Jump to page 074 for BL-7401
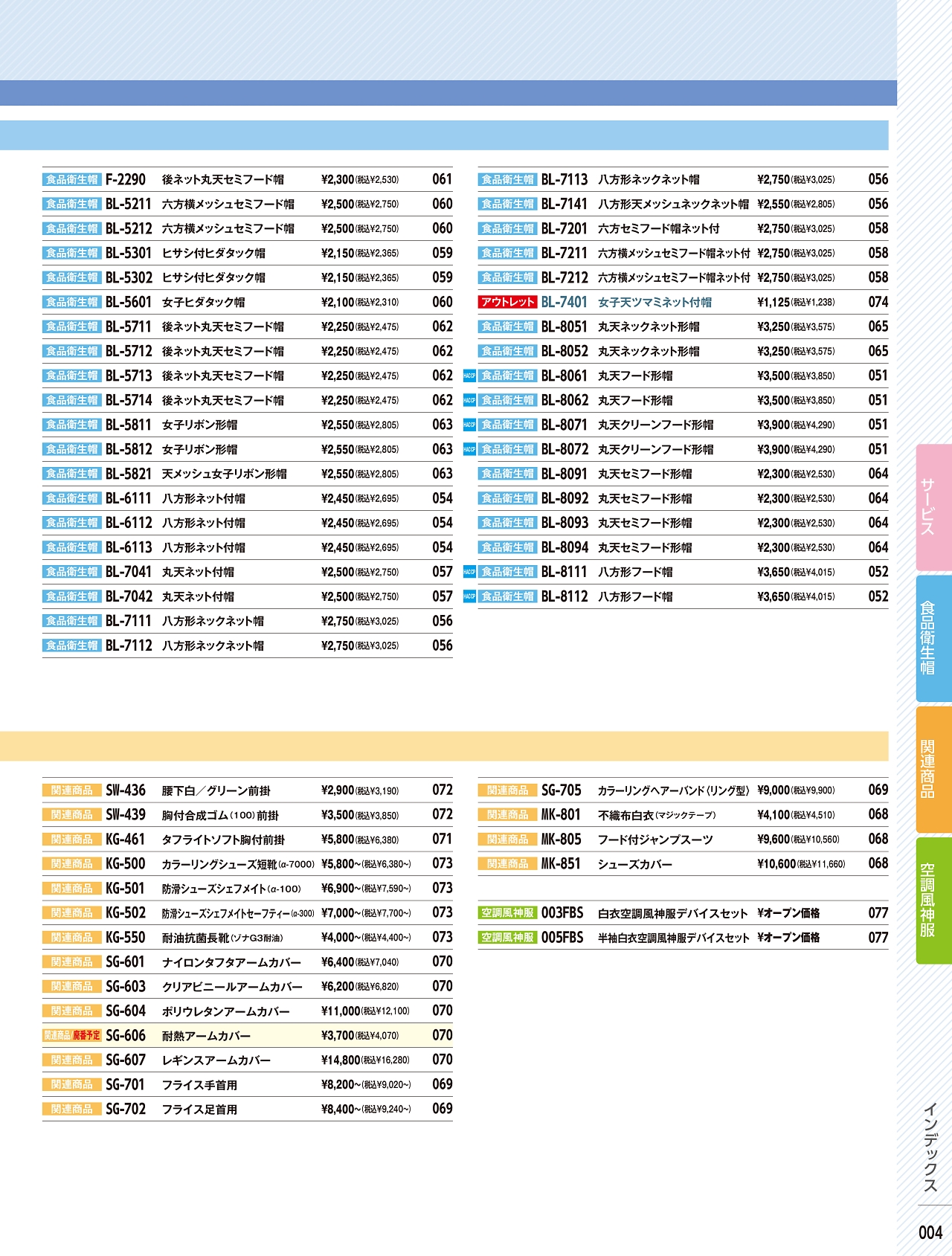The image size is (952, 1256). [878, 303]
